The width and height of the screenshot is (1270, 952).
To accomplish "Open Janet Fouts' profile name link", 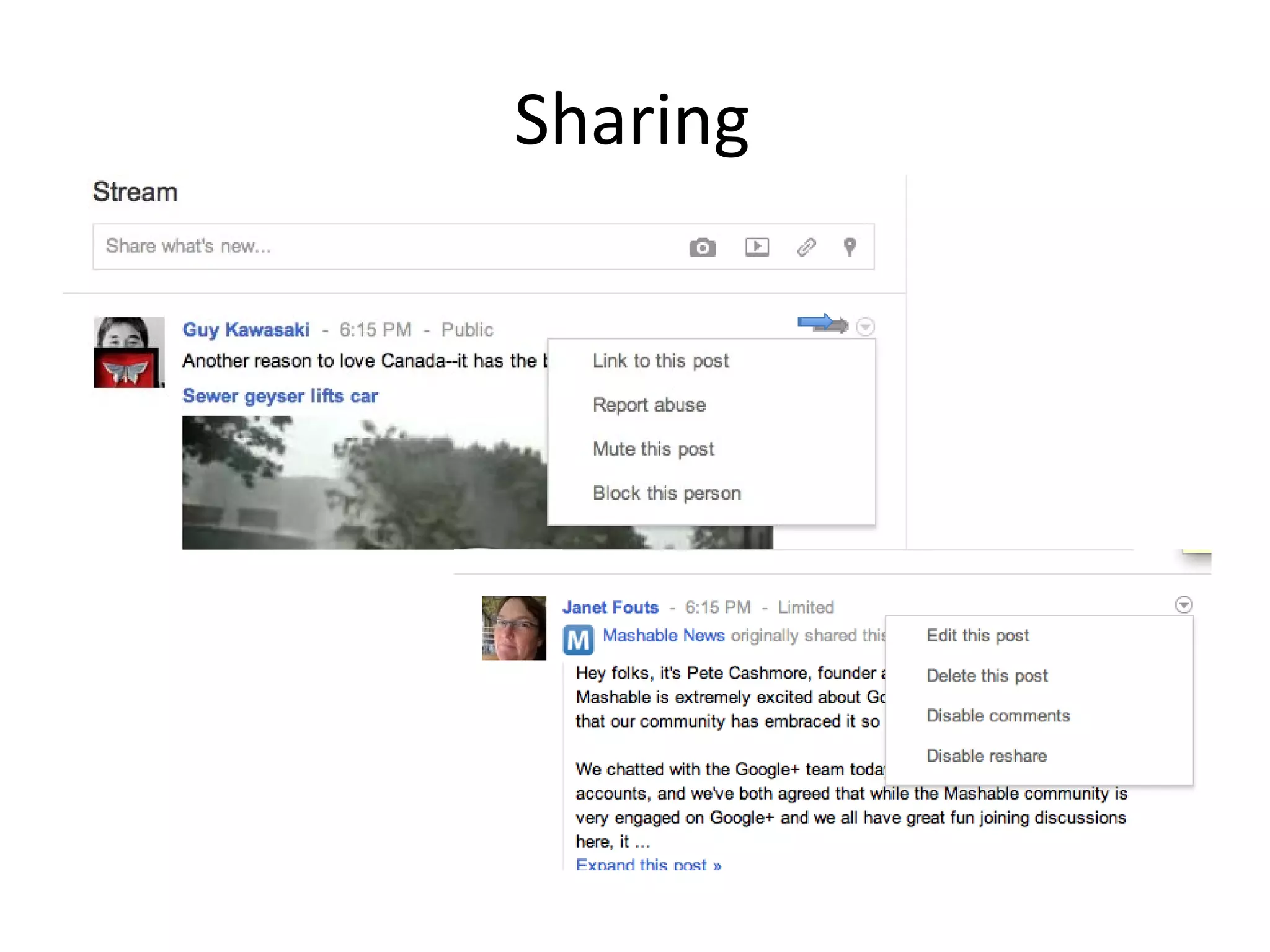I will pos(610,607).
